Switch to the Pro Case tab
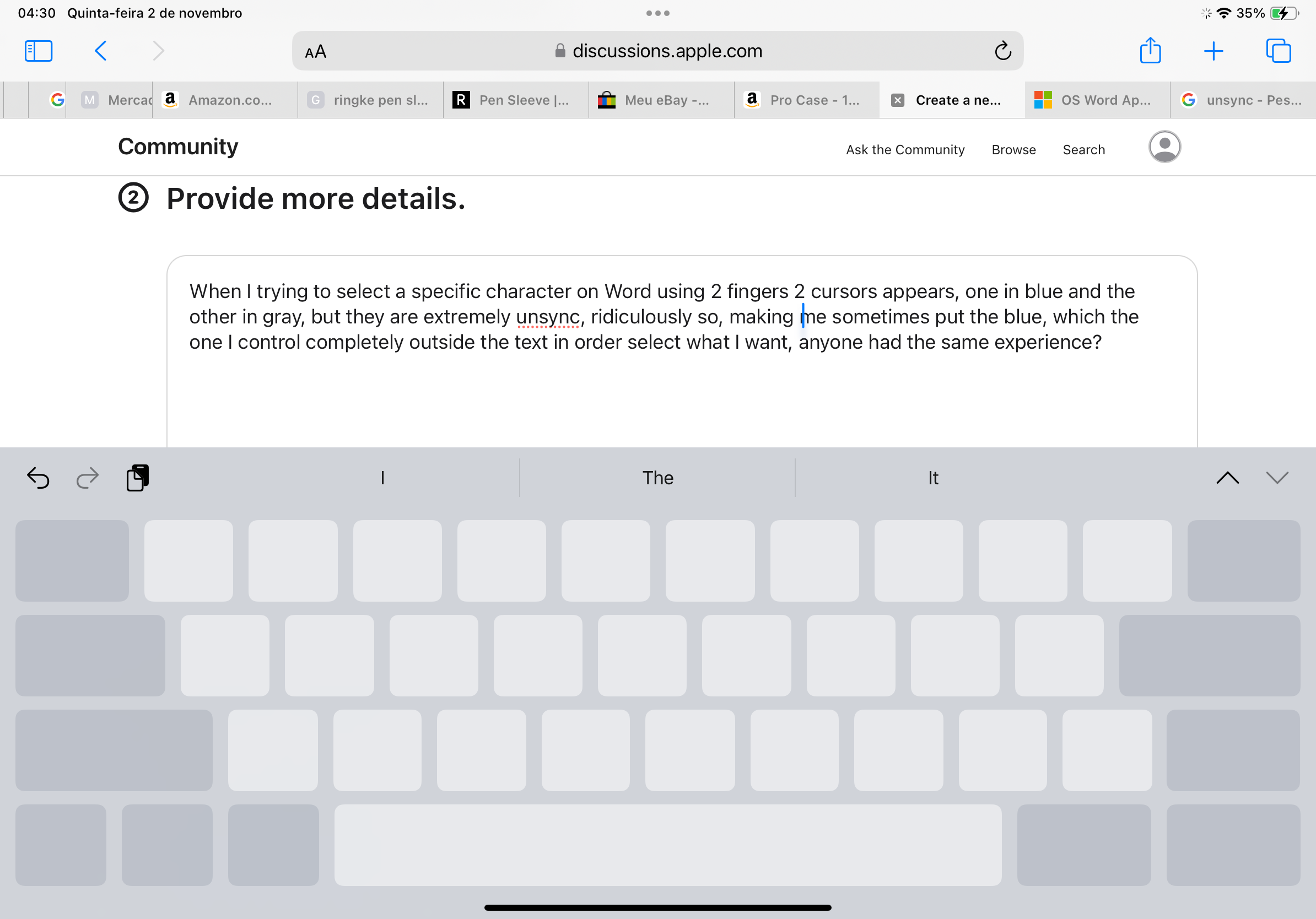This screenshot has width=1316, height=919. tap(807, 100)
